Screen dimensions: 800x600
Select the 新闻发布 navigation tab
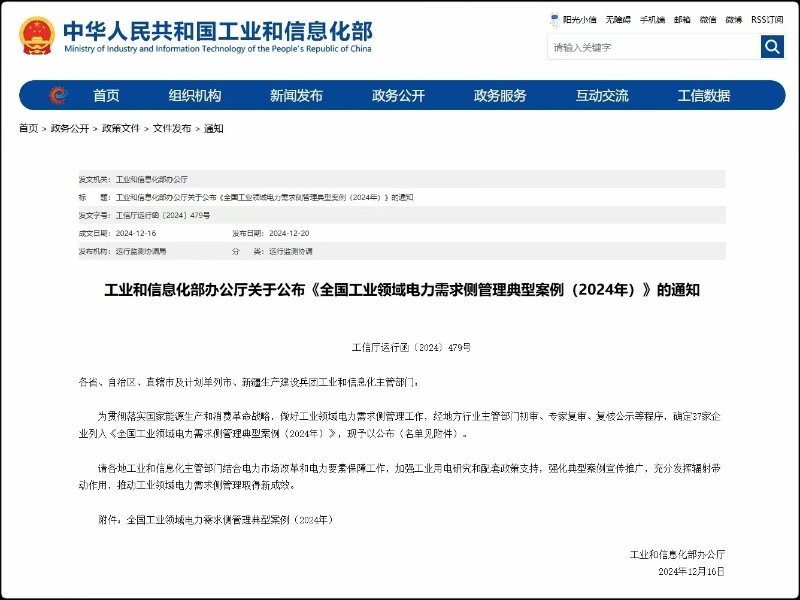click(x=294, y=95)
